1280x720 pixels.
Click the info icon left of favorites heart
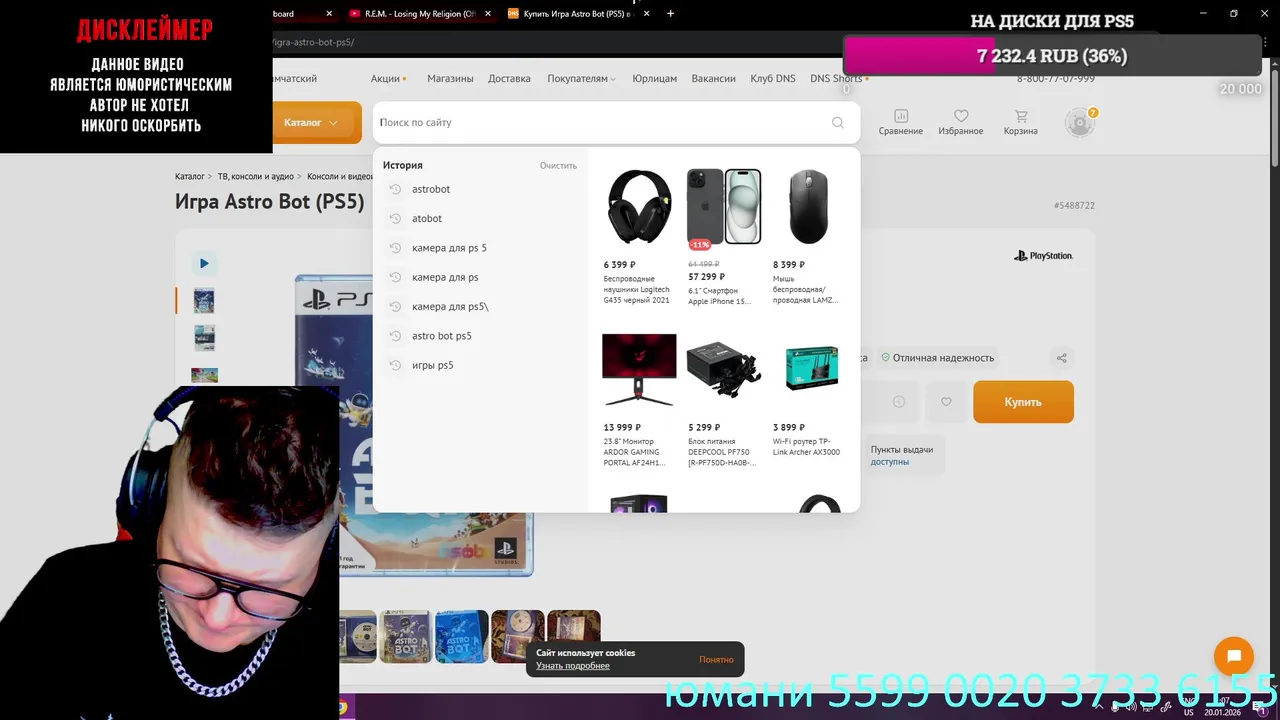tap(898, 402)
